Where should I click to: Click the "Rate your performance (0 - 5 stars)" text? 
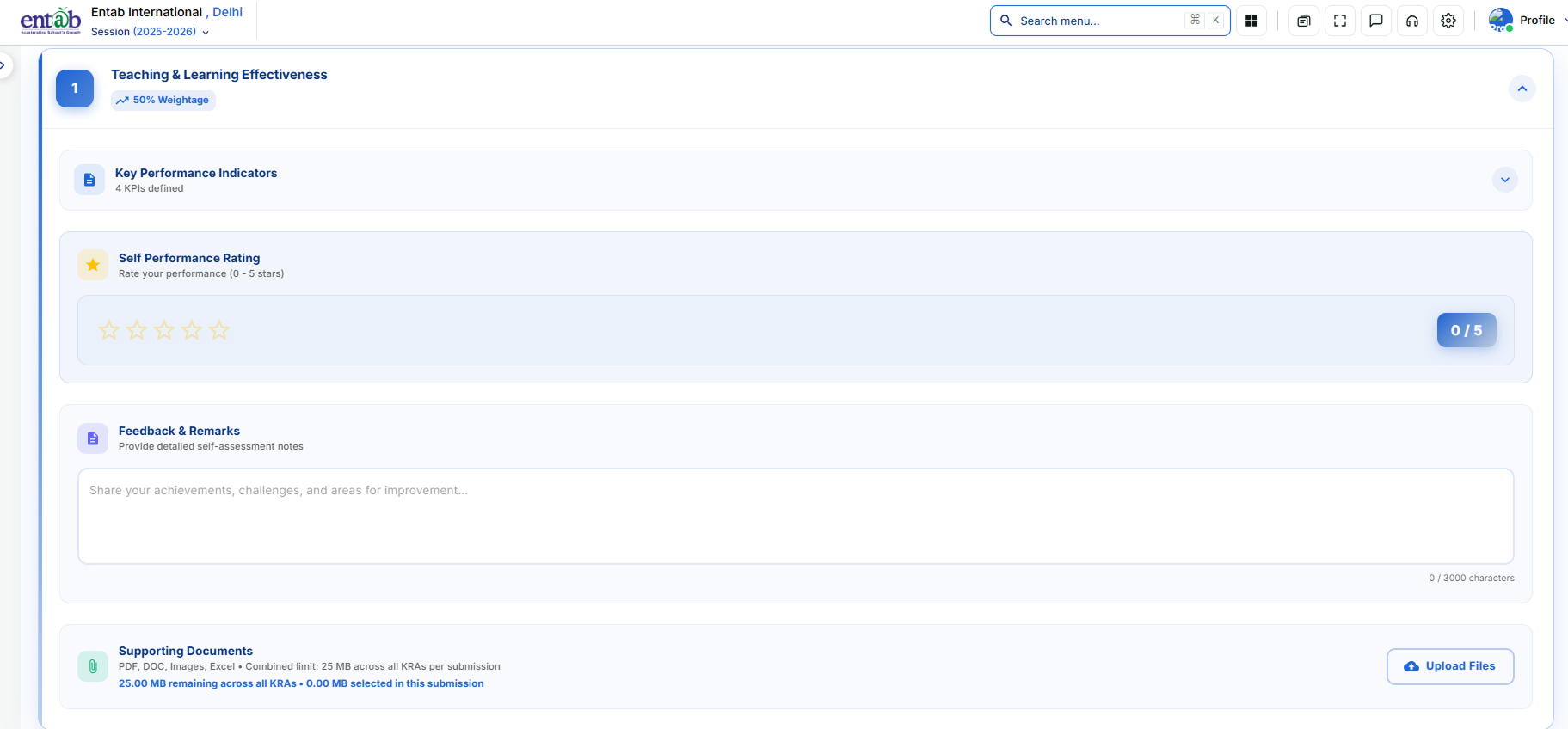[201, 273]
